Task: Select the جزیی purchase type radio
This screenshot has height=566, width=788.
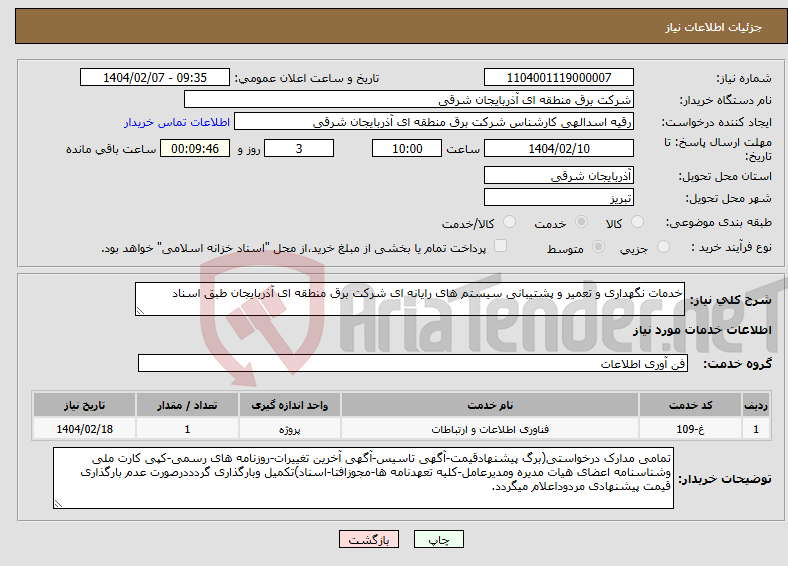Action: [x=663, y=246]
